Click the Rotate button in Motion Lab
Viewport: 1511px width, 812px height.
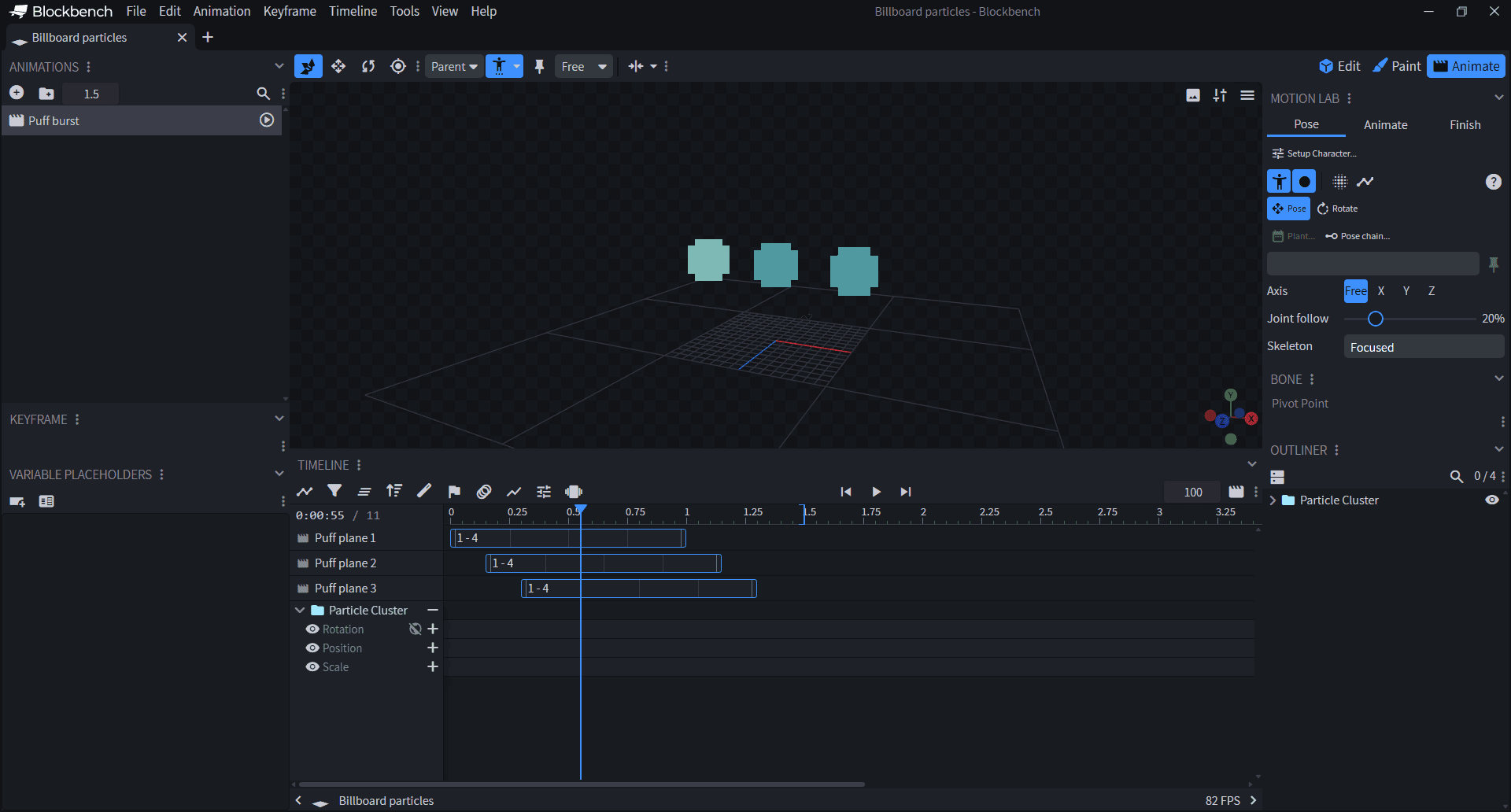click(1337, 209)
